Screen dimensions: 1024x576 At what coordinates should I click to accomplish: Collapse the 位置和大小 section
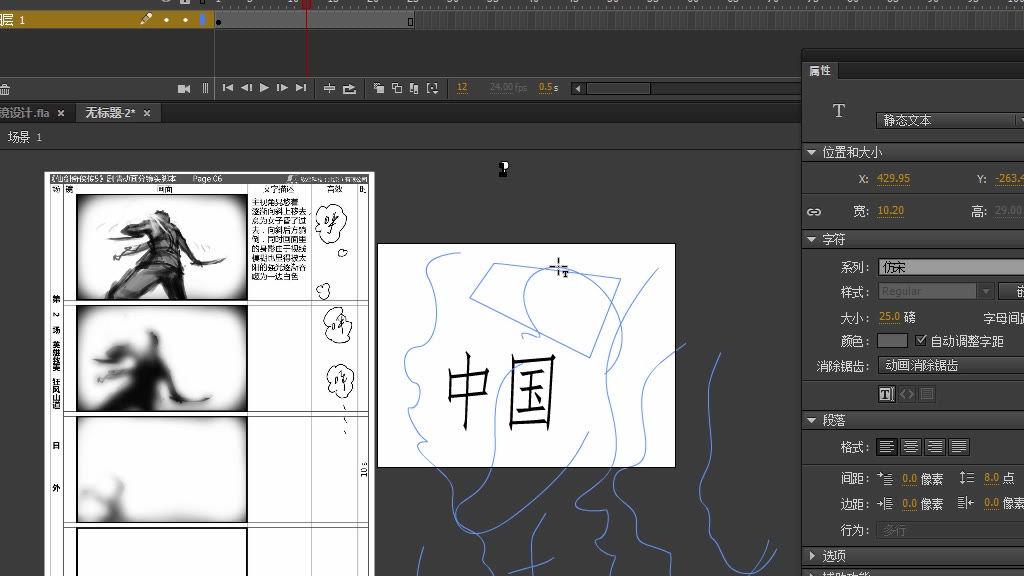811,153
